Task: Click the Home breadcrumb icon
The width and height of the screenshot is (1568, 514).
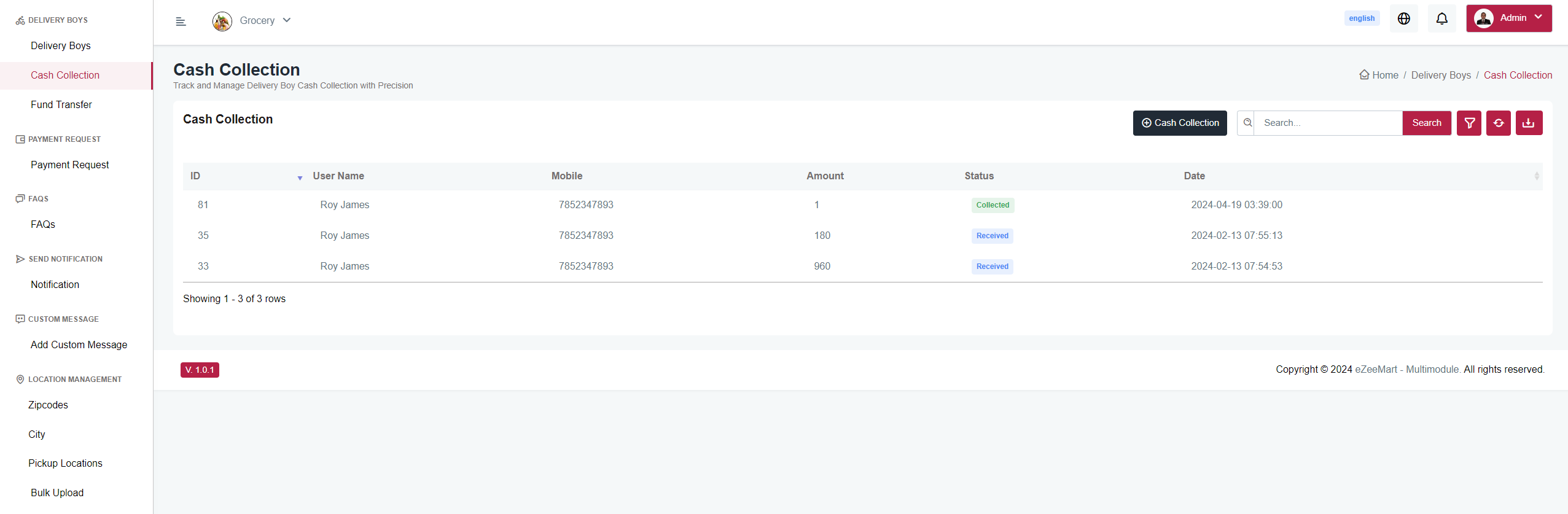Action: pos(1364,75)
